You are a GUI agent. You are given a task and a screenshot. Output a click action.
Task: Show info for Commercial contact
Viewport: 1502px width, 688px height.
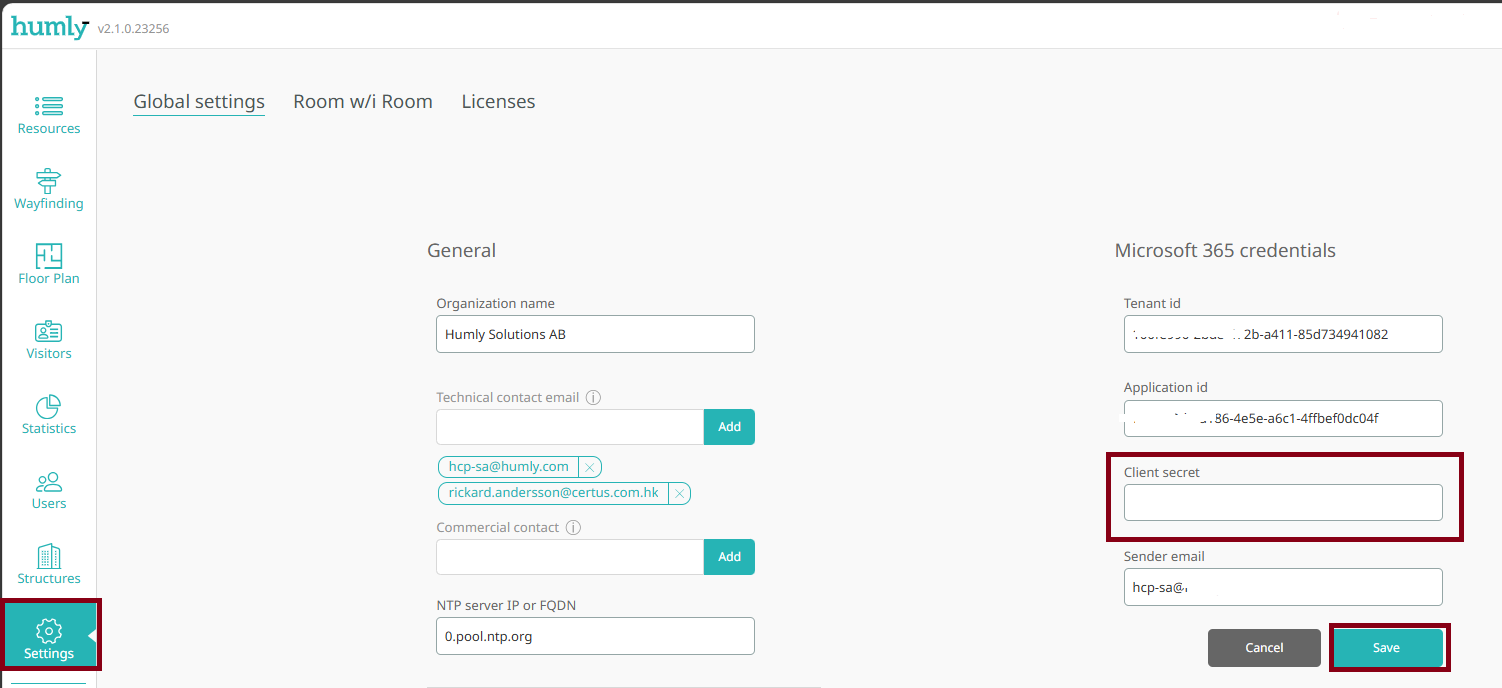[x=573, y=528]
